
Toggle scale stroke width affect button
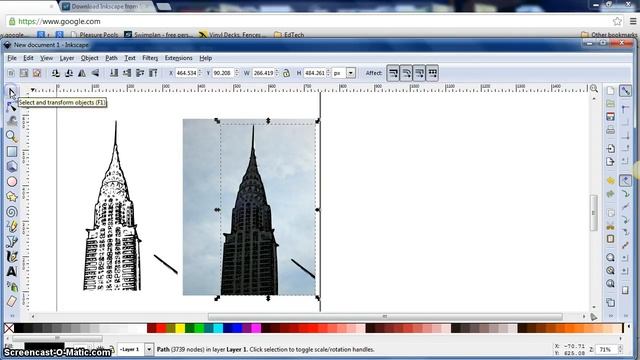[393, 73]
